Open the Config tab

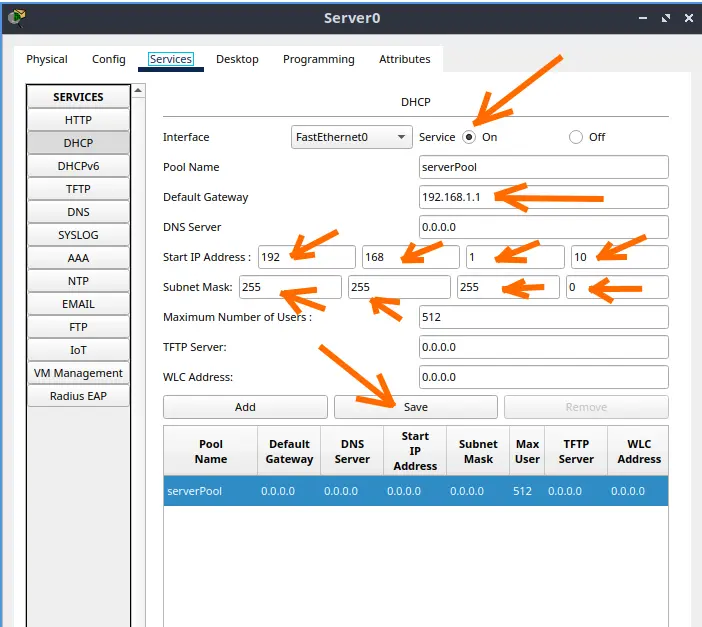[x=109, y=59]
